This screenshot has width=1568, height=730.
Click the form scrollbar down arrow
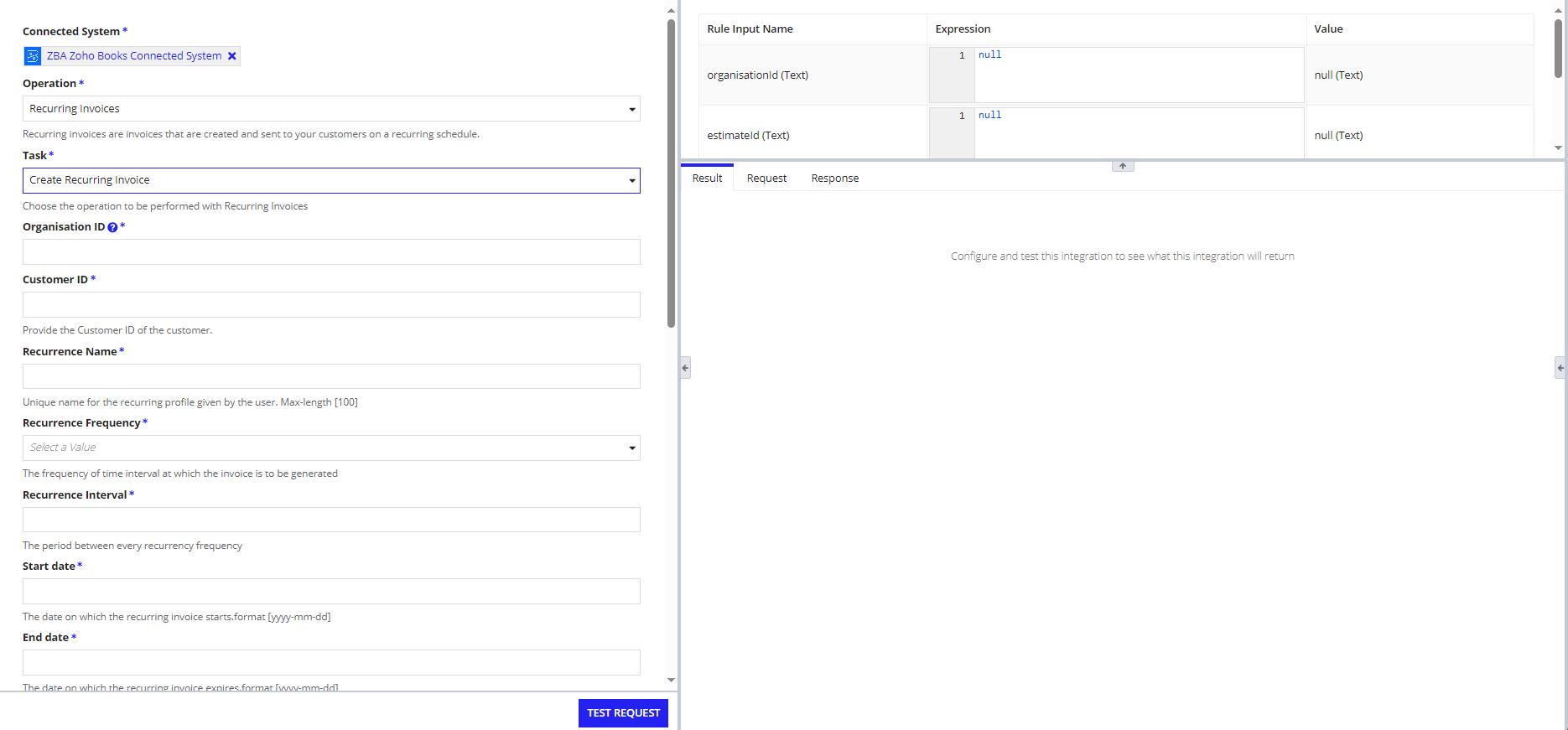click(671, 680)
